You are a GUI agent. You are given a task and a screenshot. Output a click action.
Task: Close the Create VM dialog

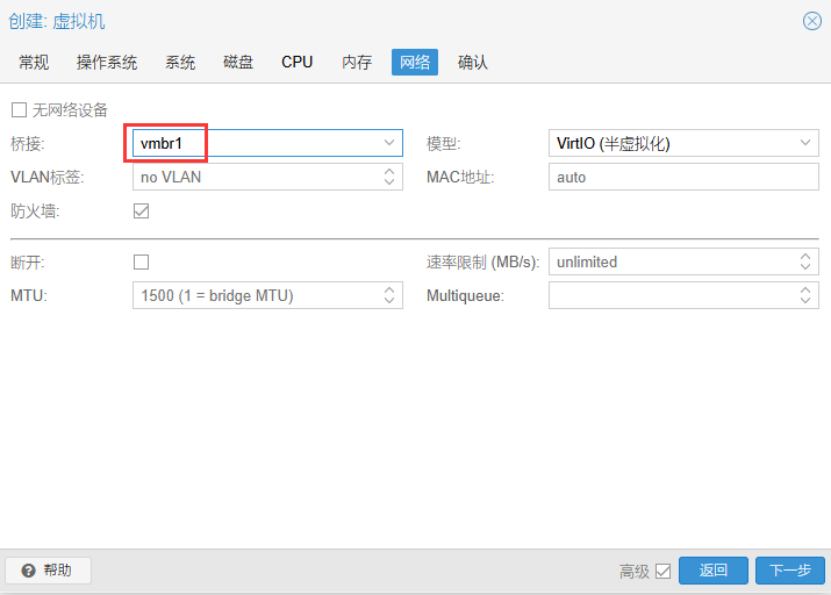pyautogui.click(x=812, y=21)
